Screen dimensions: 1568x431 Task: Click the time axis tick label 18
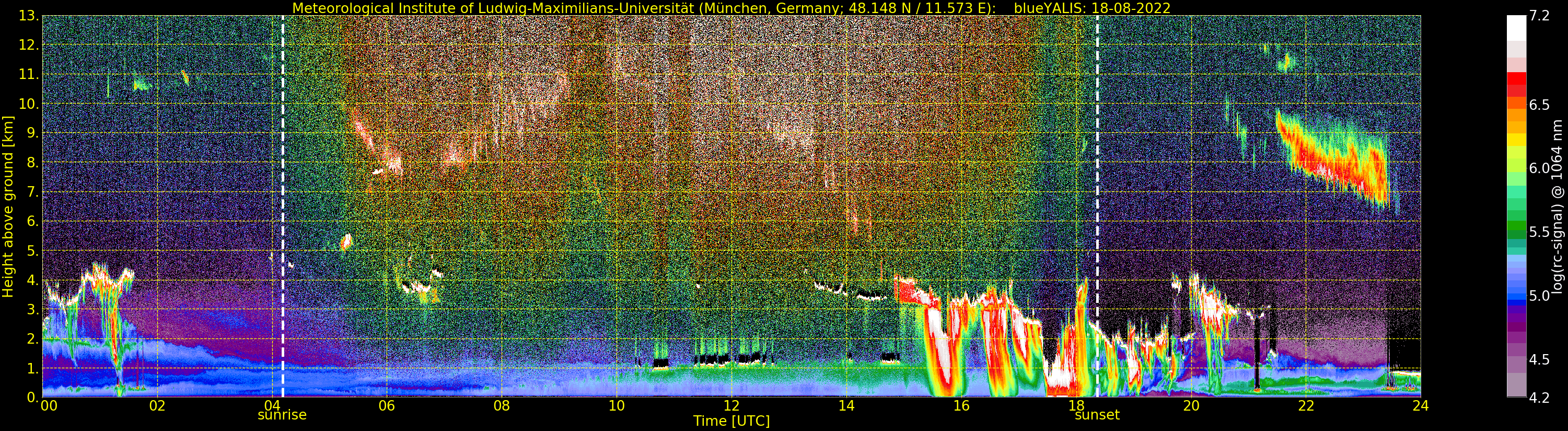tap(1076, 405)
